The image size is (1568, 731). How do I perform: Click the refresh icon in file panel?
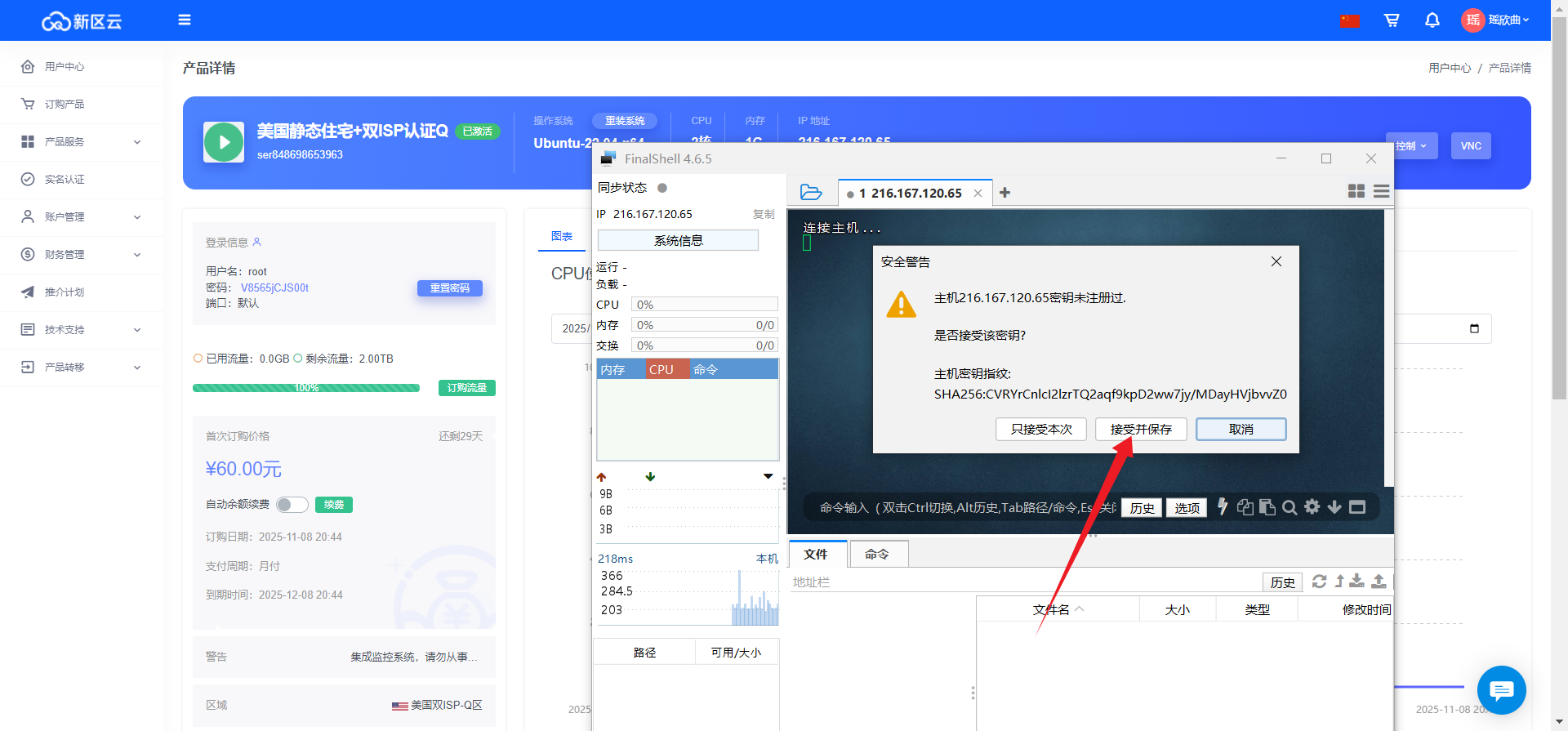pyautogui.click(x=1319, y=582)
